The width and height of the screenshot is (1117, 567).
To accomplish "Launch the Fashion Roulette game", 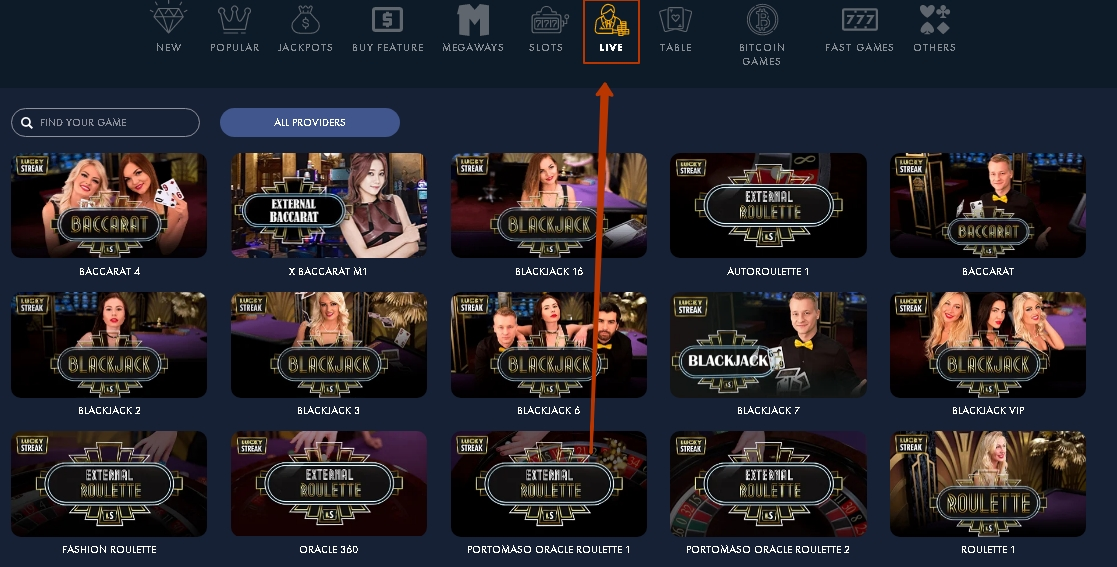I will pyautogui.click(x=109, y=484).
